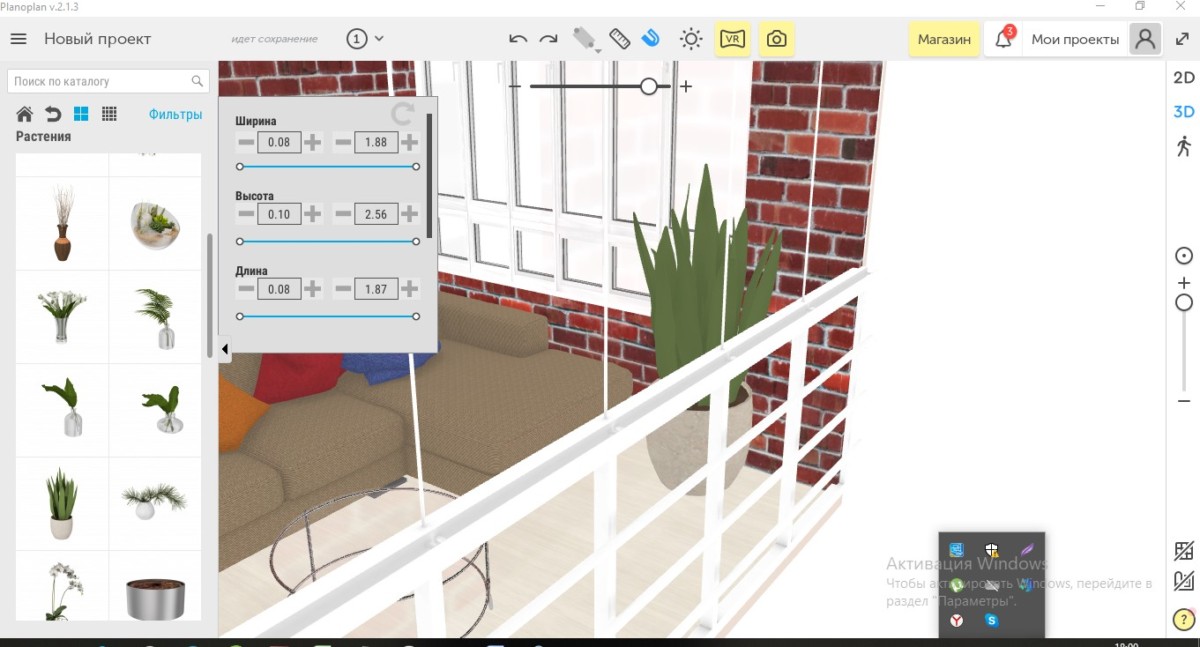1200x647 pixels.
Task: Launch VR viewing mode
Action: (x=732, y=39)
